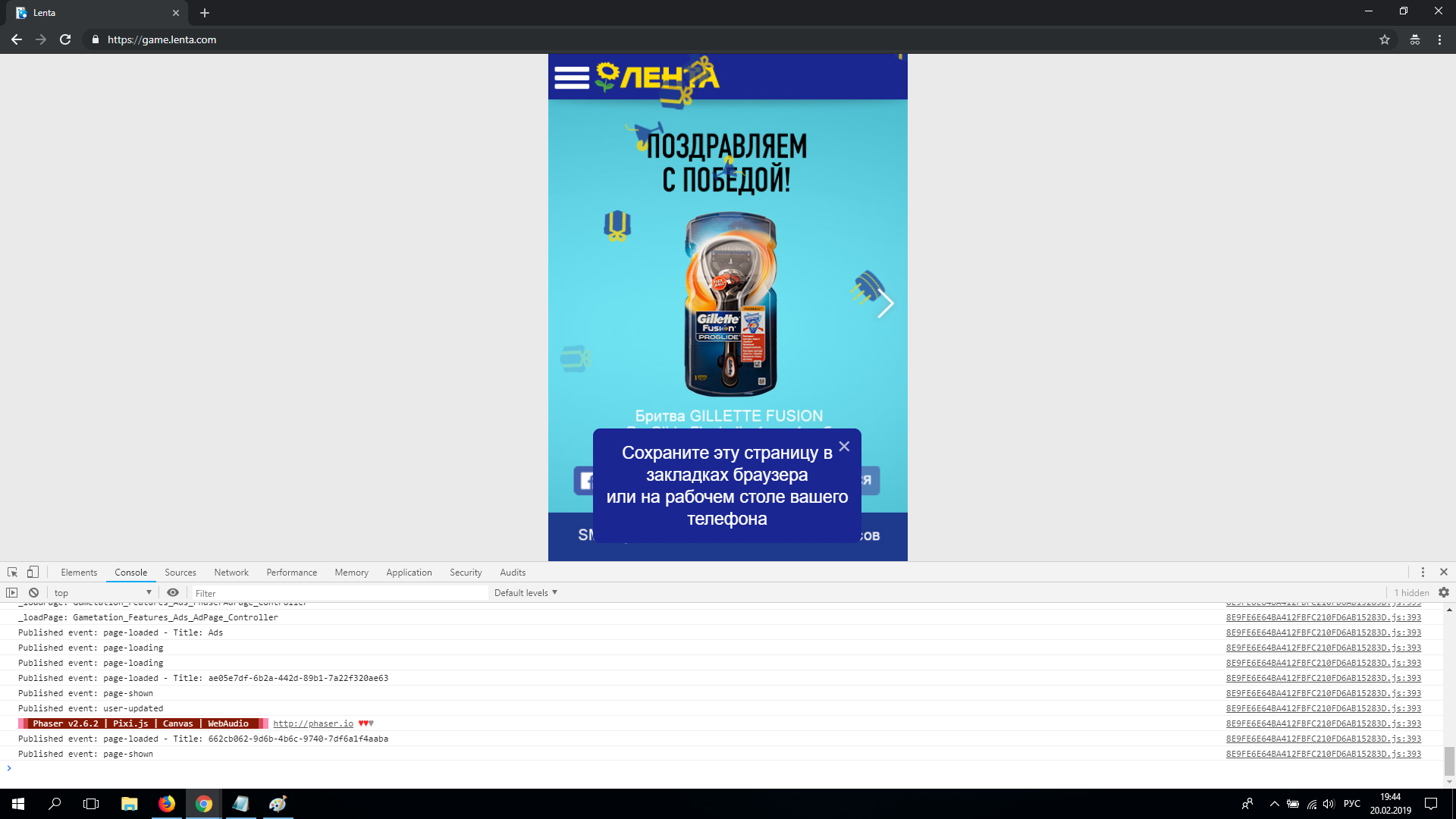This screenshot has width=1456, height=819.
Task: Open source link for 'Title: Ads' log line
Action: 1323,632
